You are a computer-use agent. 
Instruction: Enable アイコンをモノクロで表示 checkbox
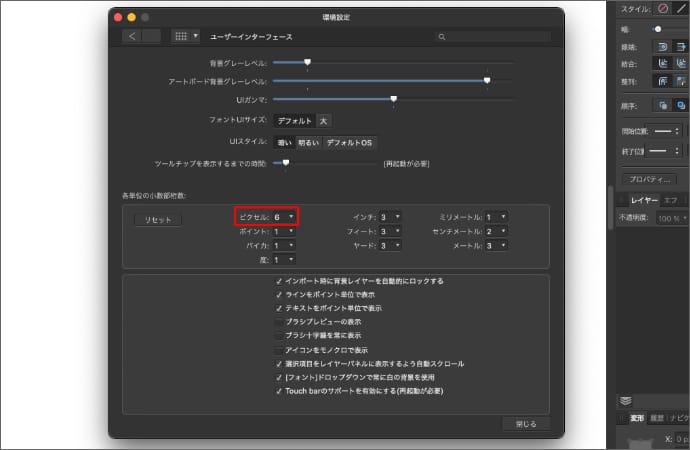[279, 350]
